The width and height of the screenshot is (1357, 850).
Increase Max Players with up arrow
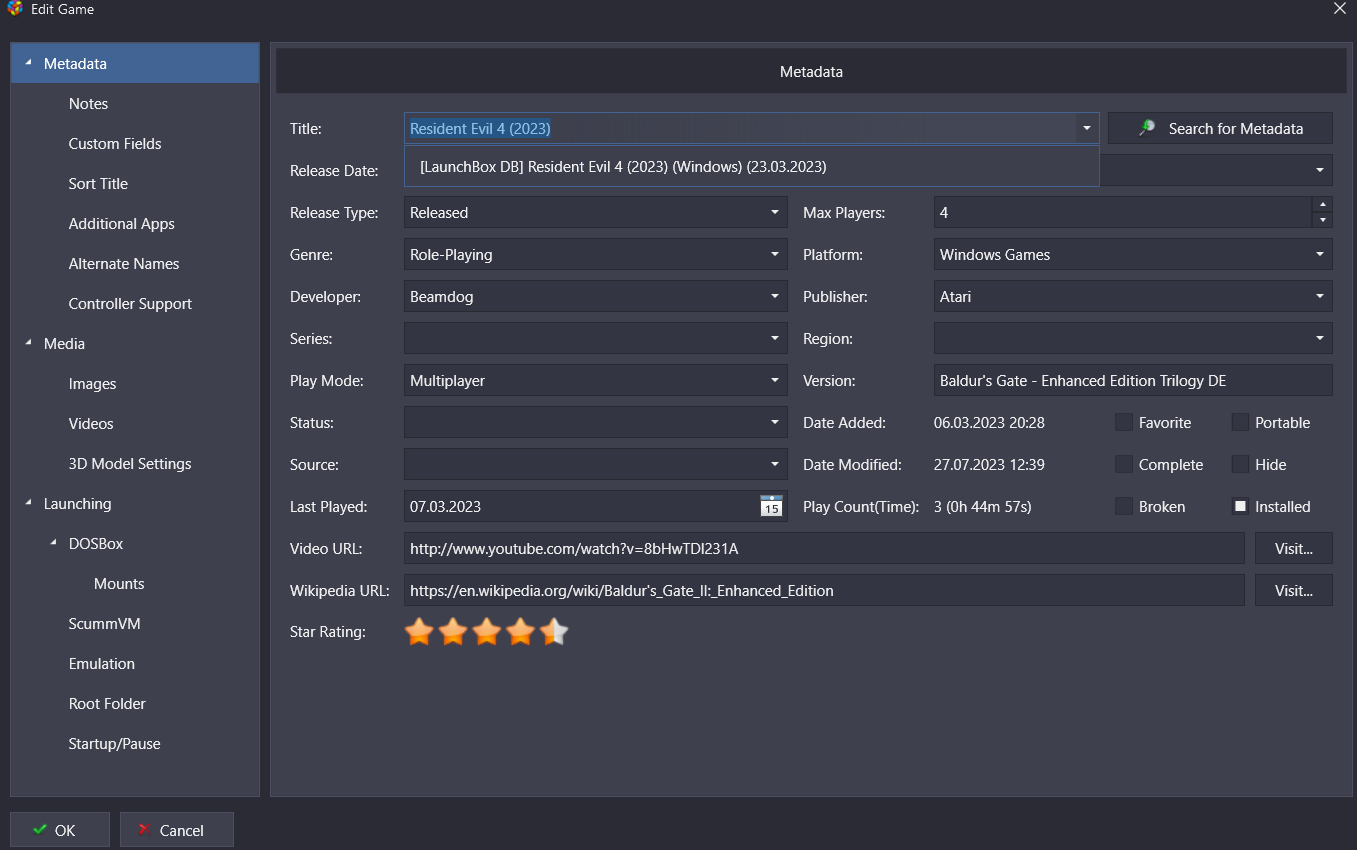coord(1322,204)
